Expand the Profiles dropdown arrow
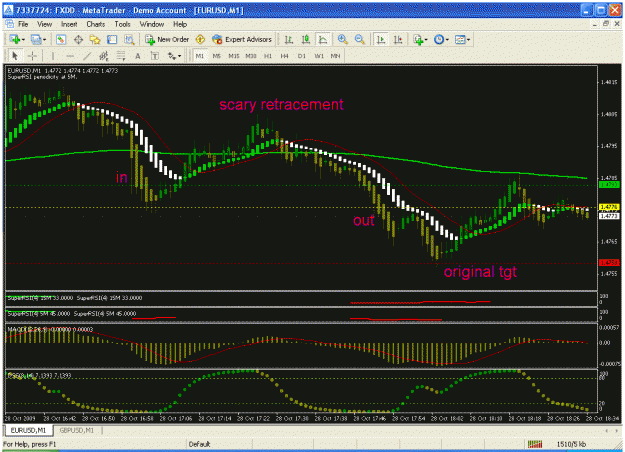Viewport: 625px width, 452px height. (x=44, y=39)
